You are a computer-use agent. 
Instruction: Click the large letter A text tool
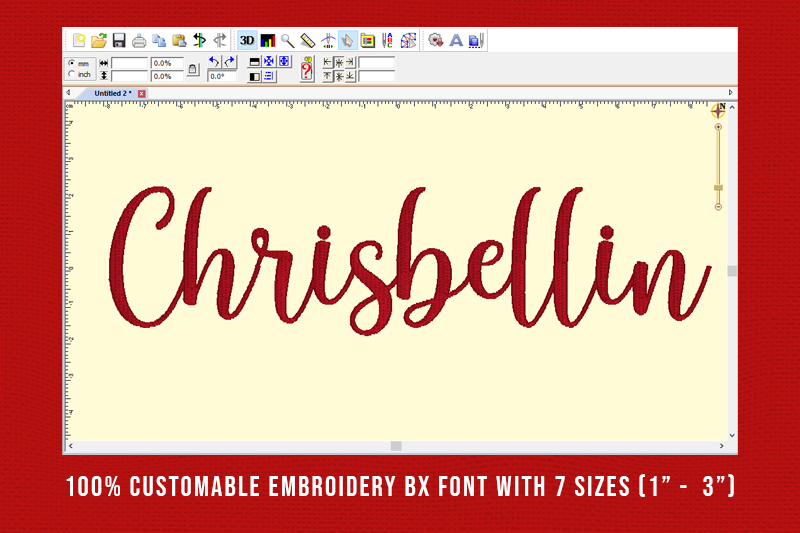click(x=456, y=40)
